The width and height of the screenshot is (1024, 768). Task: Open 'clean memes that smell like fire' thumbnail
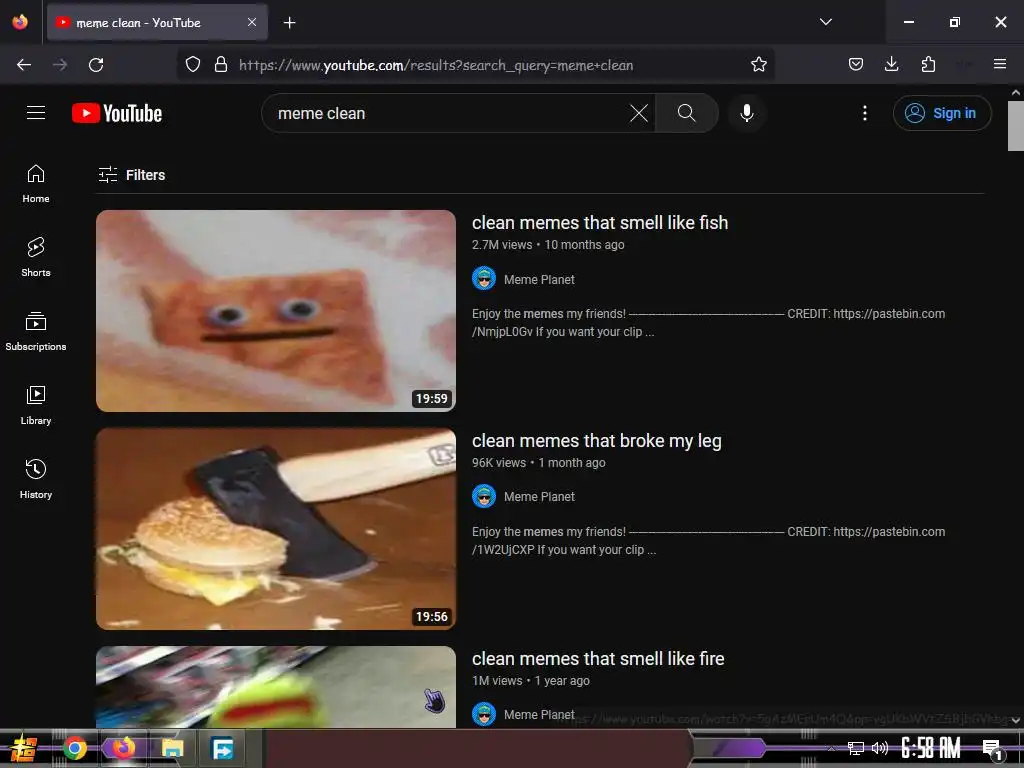click(x=276, y=687)
